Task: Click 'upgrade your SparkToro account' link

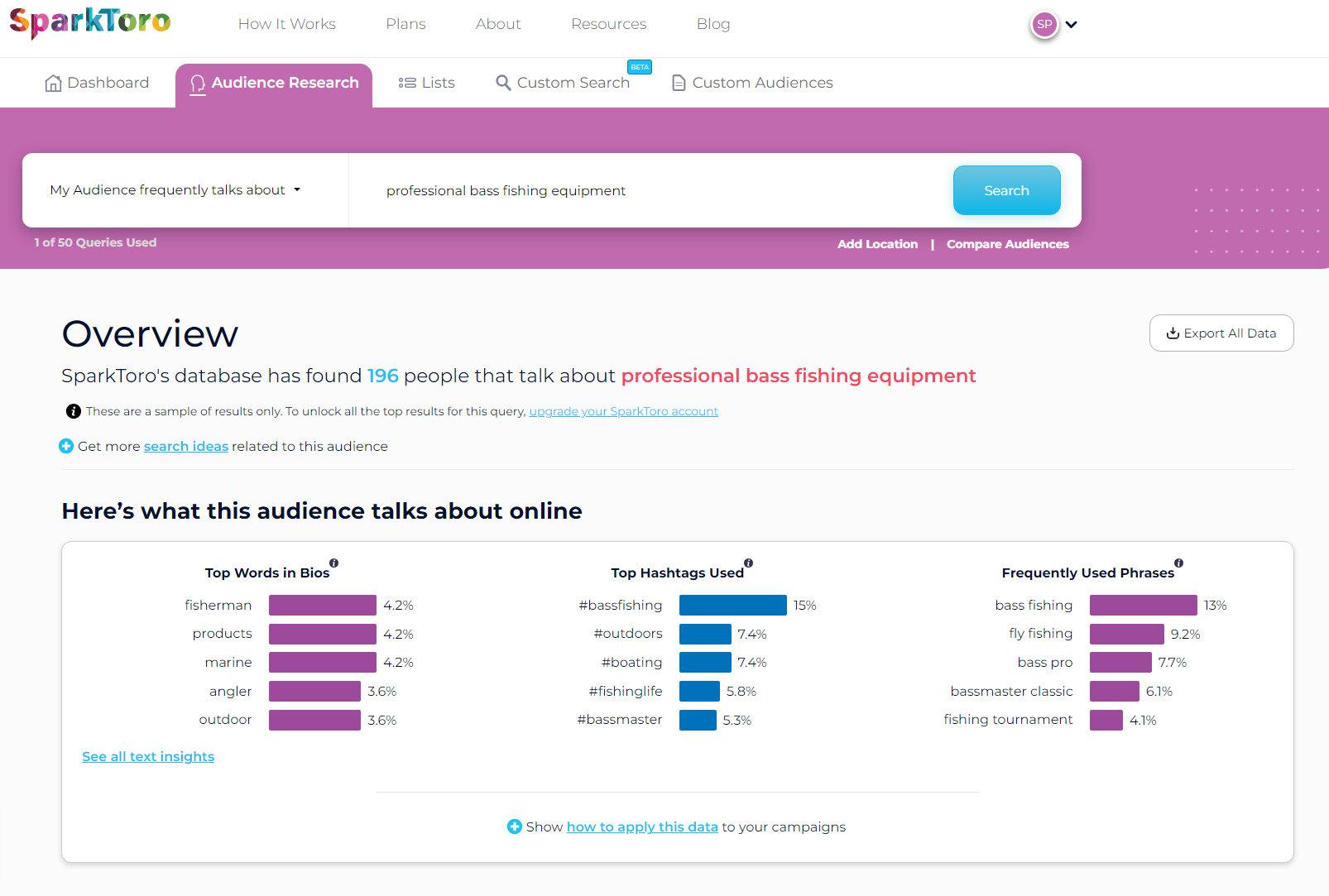Action: pyautogui.click(x=624, y=411)
